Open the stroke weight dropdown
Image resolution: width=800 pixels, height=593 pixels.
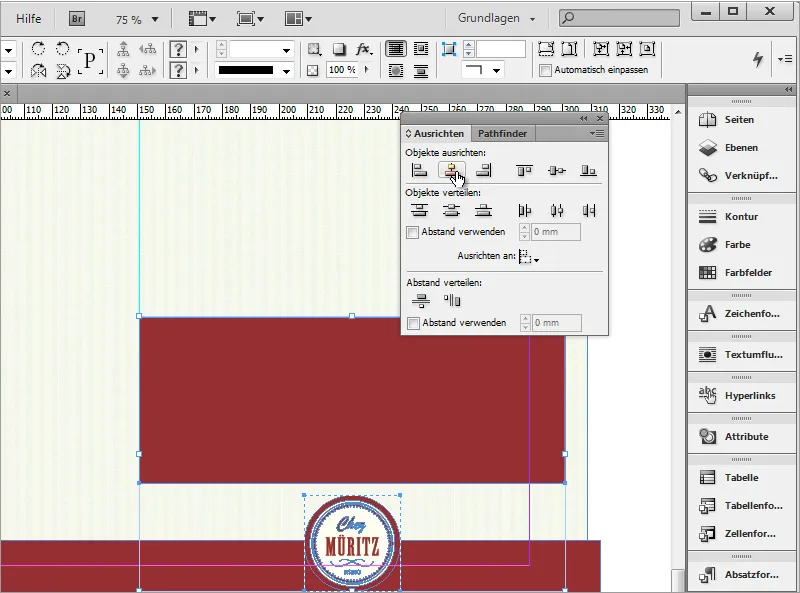(287, 50)
